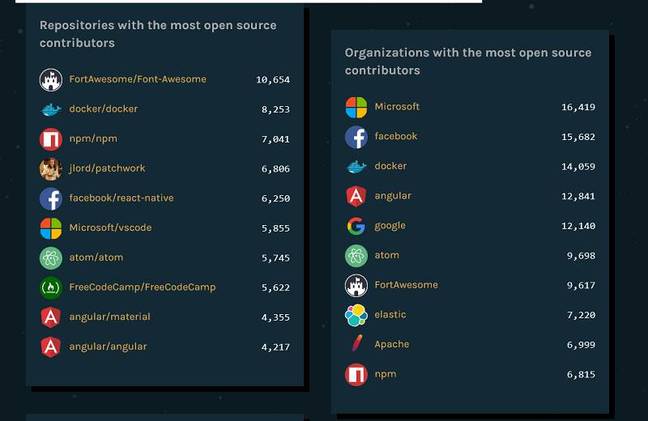Click the heading Repositories with the most open source contributors

[x=158, y=34]
